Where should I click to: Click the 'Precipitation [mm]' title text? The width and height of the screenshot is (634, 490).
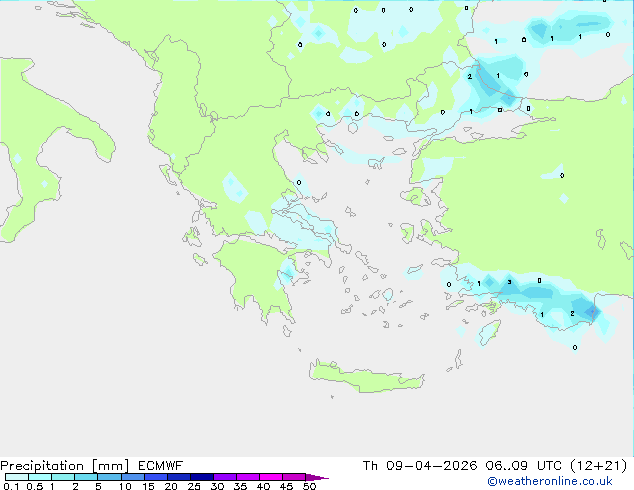(x=64, y=466)
